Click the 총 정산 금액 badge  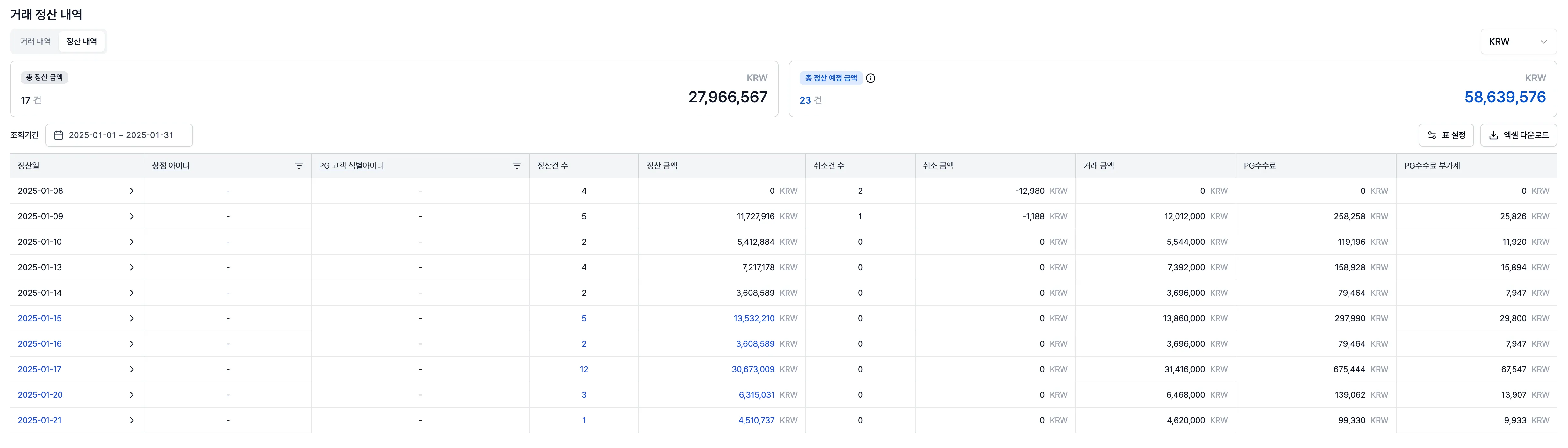(44, 77)
